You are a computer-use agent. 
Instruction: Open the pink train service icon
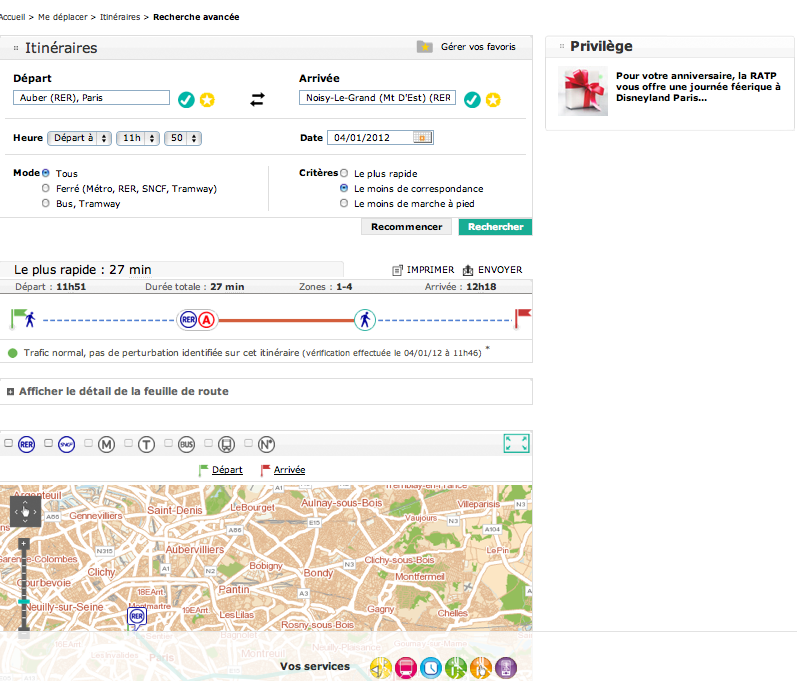pyautogui.click(x=406, y=668)
